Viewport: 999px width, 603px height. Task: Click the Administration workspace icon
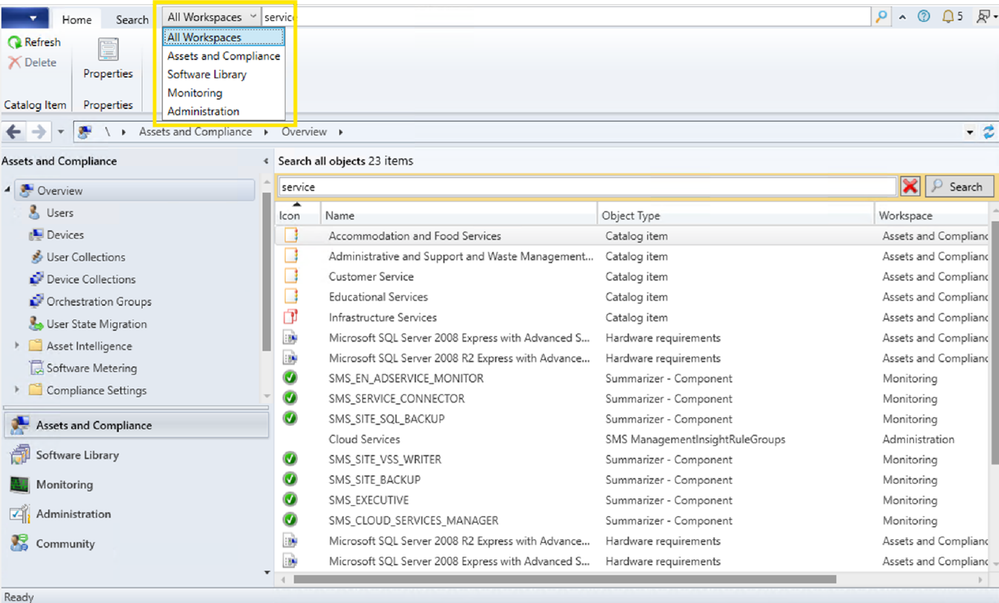pos(20,514)
